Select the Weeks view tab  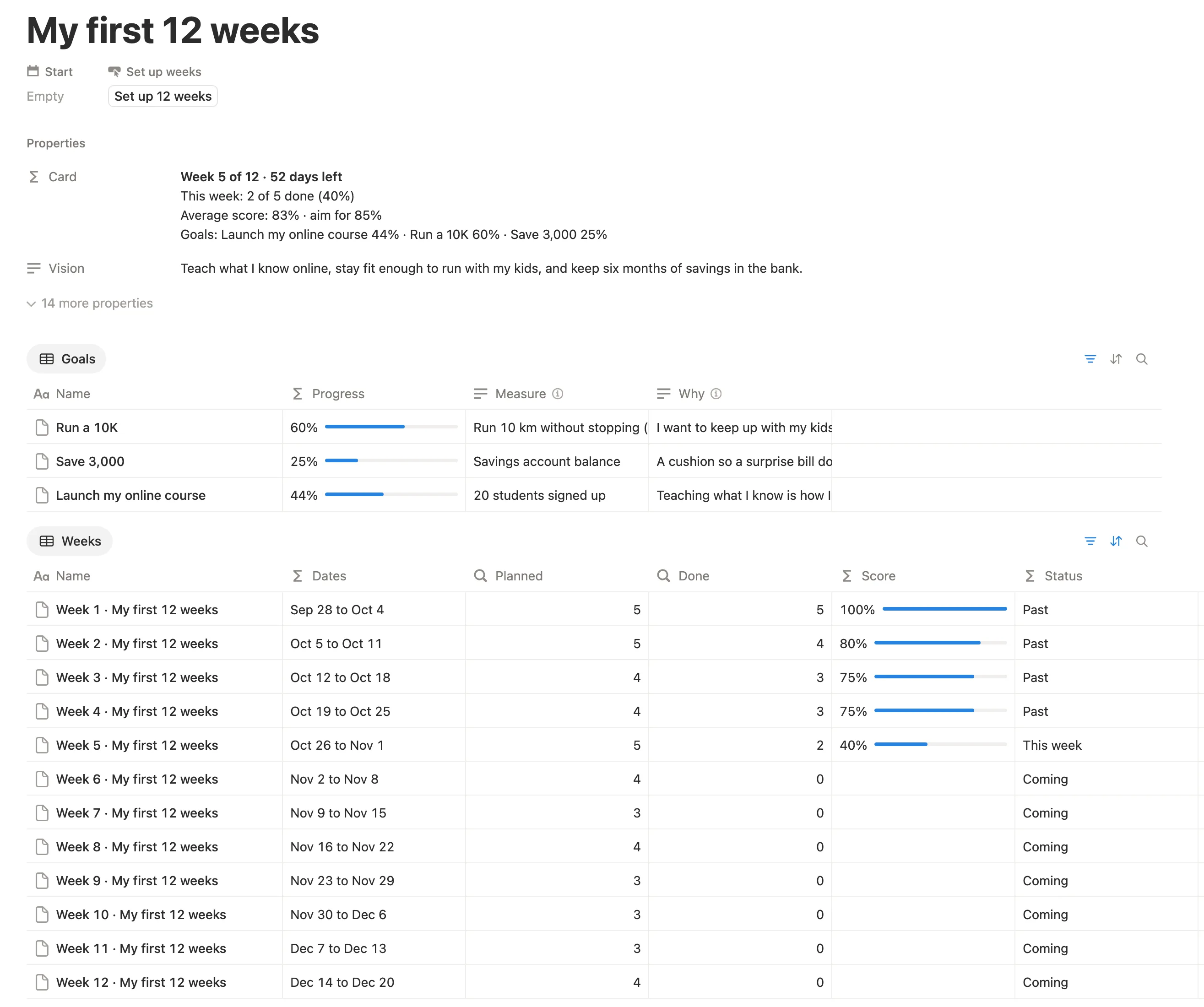point(70,541)
